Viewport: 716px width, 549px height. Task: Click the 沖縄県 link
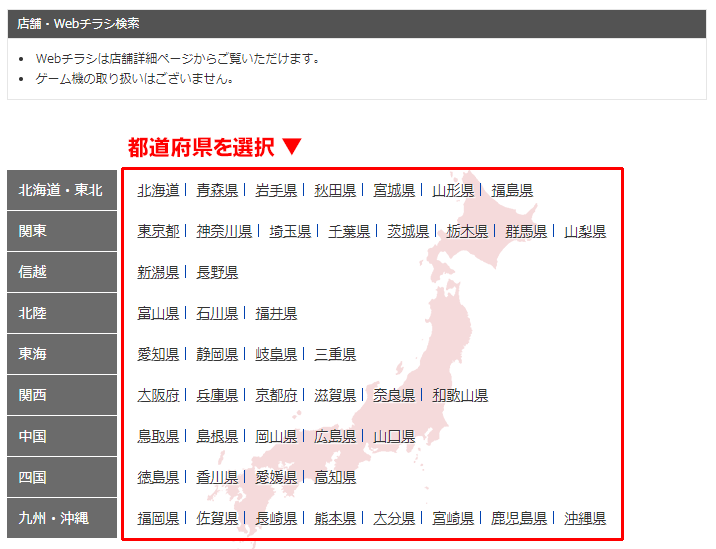tap(585, 519)
